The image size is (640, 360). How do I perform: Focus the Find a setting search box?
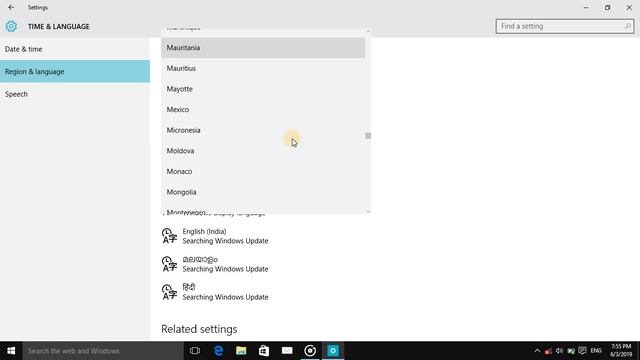tap(564, 26)
